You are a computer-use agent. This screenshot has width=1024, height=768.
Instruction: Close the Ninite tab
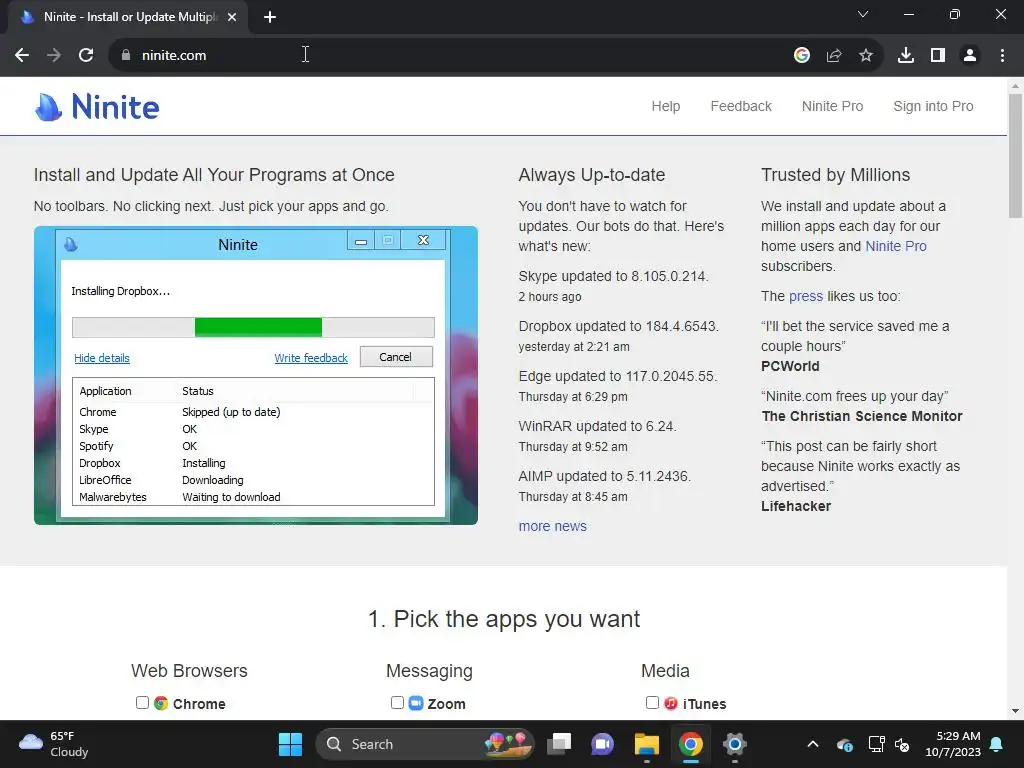(232, 17)
